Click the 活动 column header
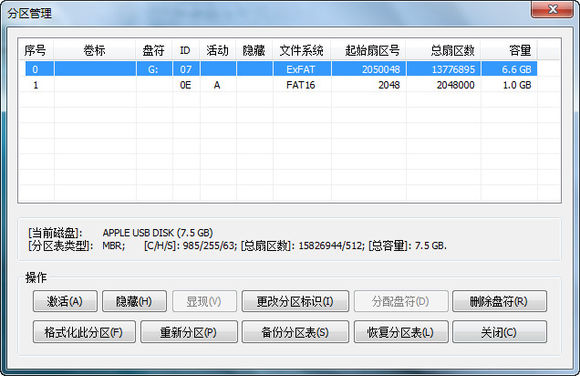This screenshot has height=376, width=580. coord(218,50)
